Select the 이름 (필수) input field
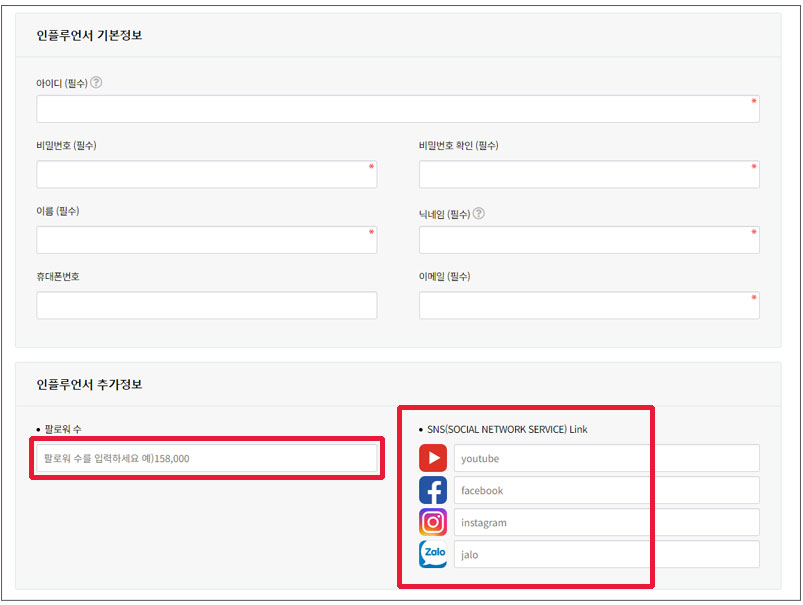This screenshot has width=803, height=605. (x=206, y=240)
